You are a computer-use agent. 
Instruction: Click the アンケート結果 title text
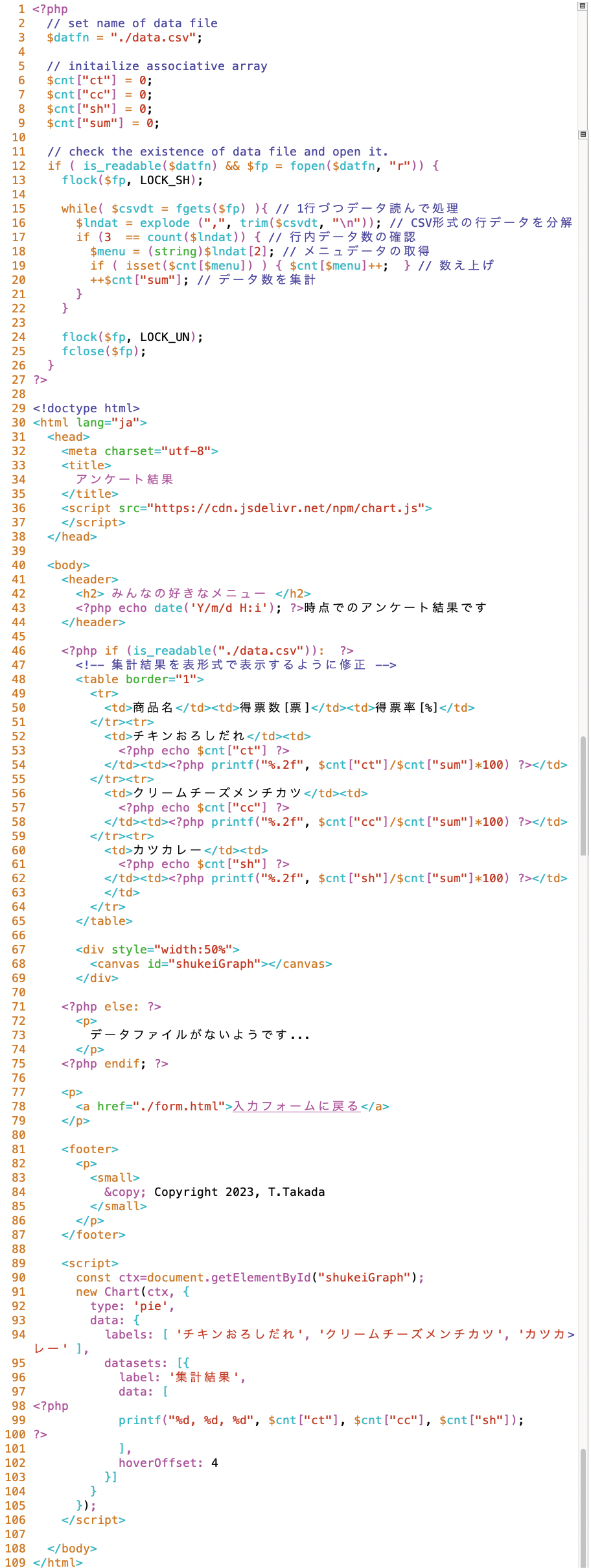pos(125,480)
